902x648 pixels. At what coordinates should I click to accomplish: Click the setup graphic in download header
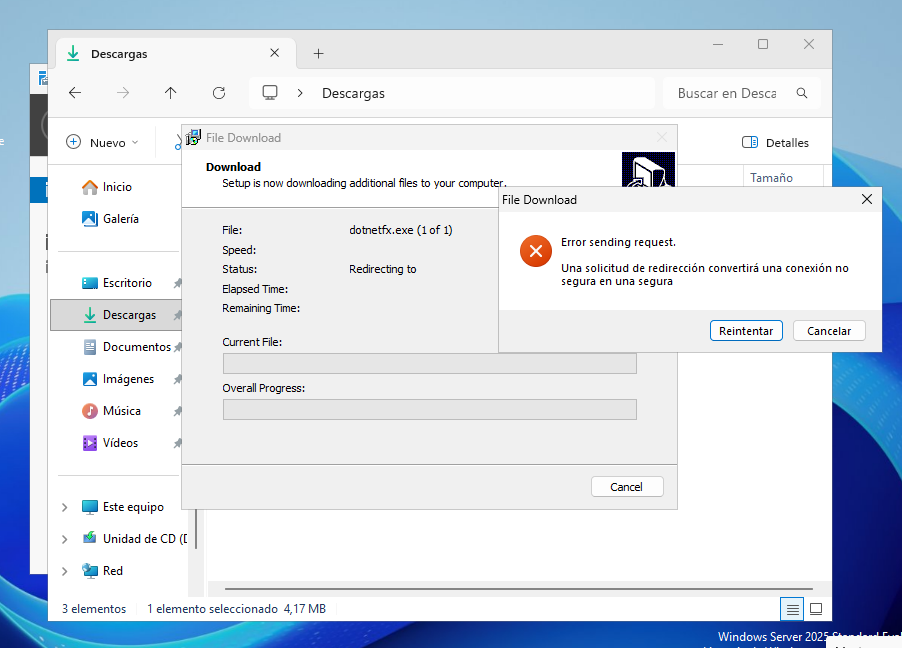[x=648, y=169]
